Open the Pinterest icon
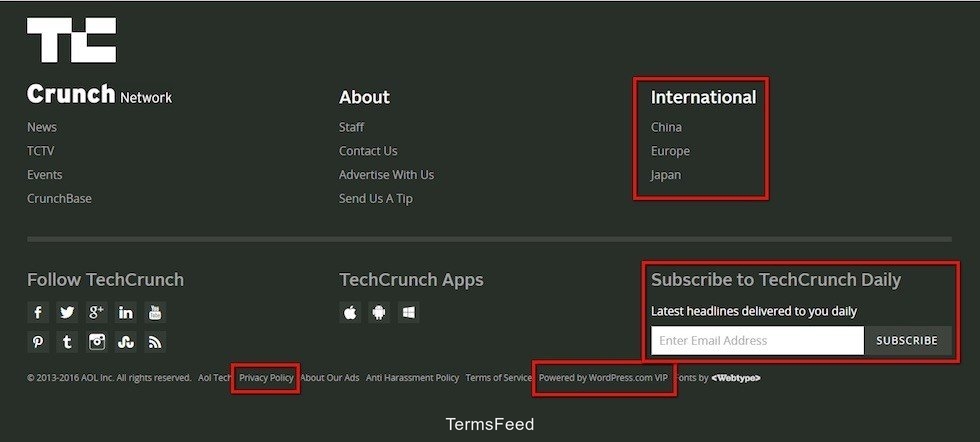Image resolution: width=980 pixels, height=442 pixels. 38,342
